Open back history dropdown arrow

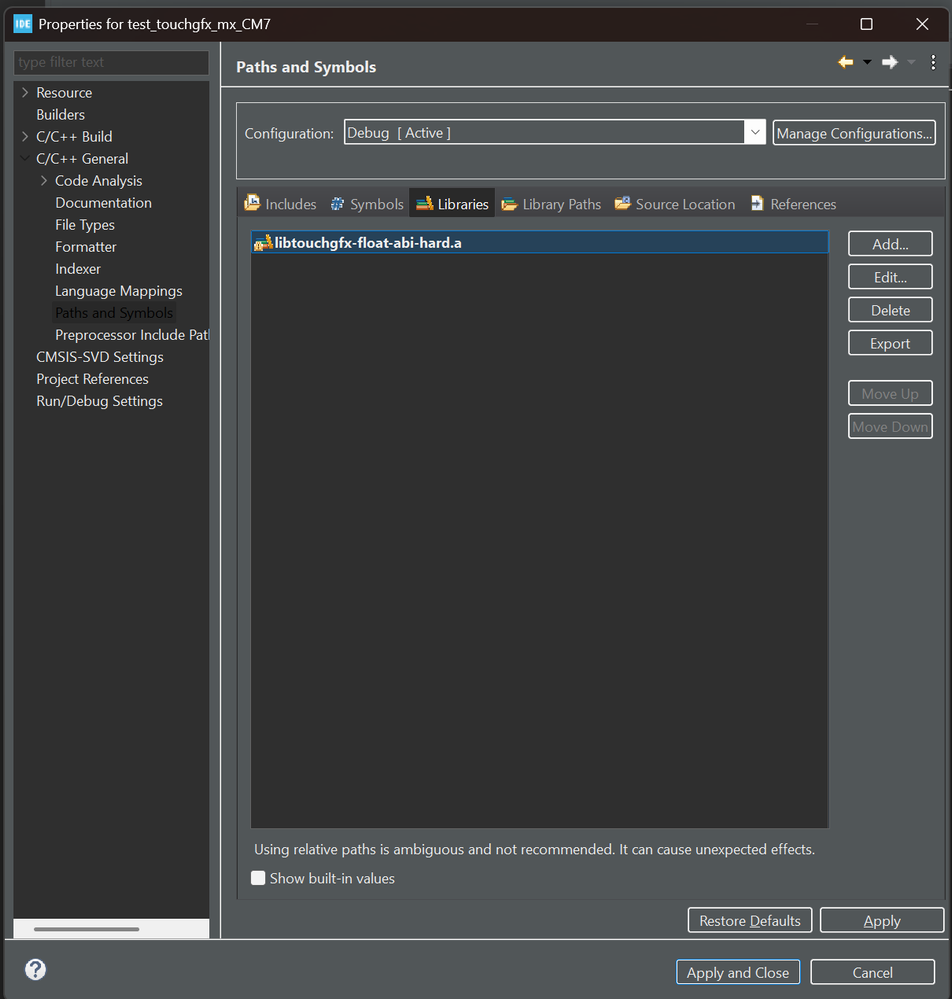pyautogui.click(x=867, y=62)
